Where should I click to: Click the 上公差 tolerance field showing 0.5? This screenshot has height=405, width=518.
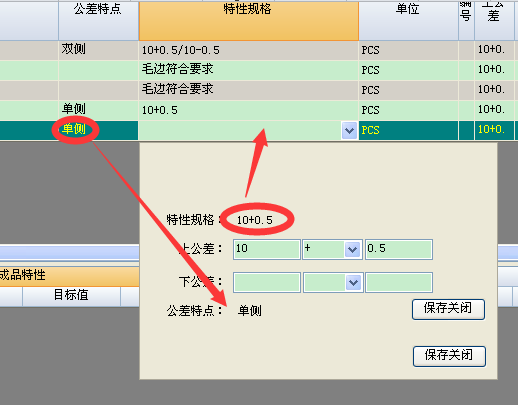pyautogui.click(x=399, y=249)
